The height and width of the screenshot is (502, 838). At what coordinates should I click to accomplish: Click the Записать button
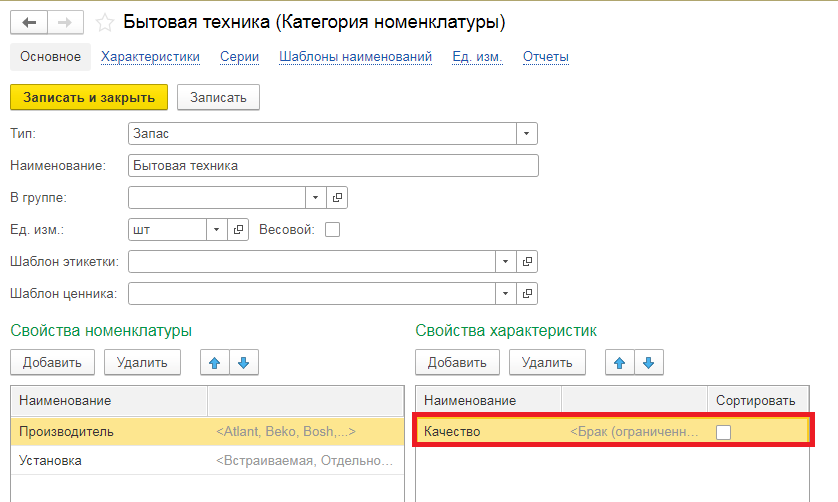click(218, 97)
